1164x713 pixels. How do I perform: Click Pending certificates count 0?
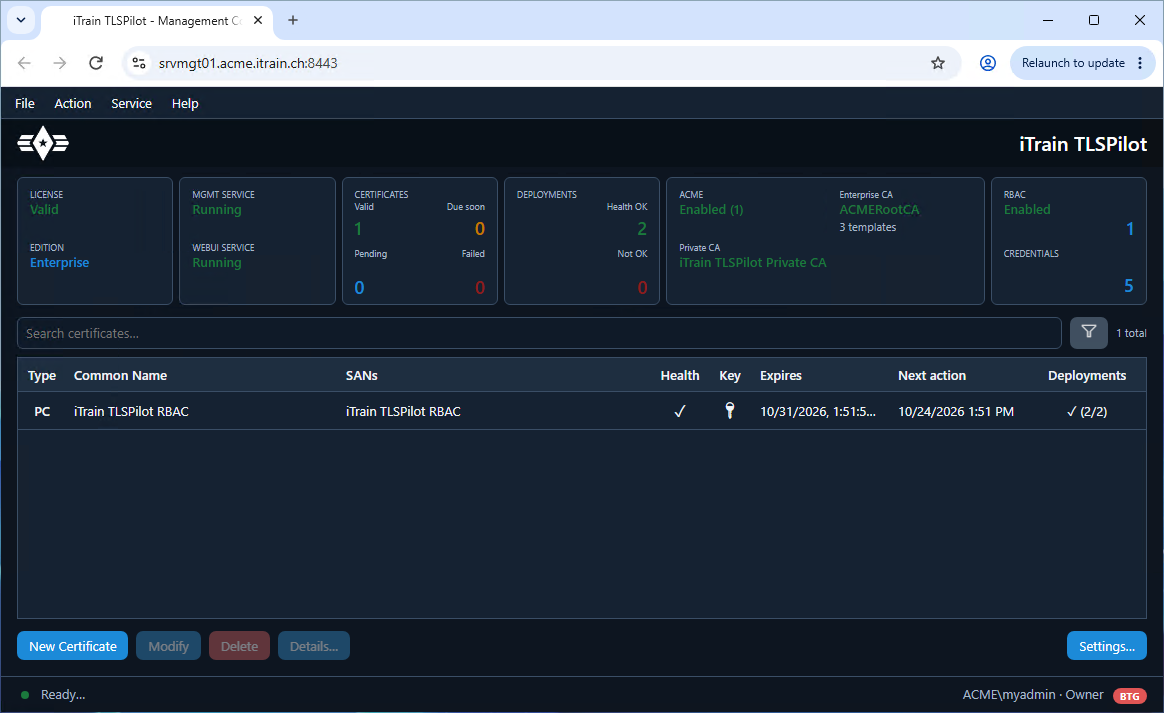359,287
